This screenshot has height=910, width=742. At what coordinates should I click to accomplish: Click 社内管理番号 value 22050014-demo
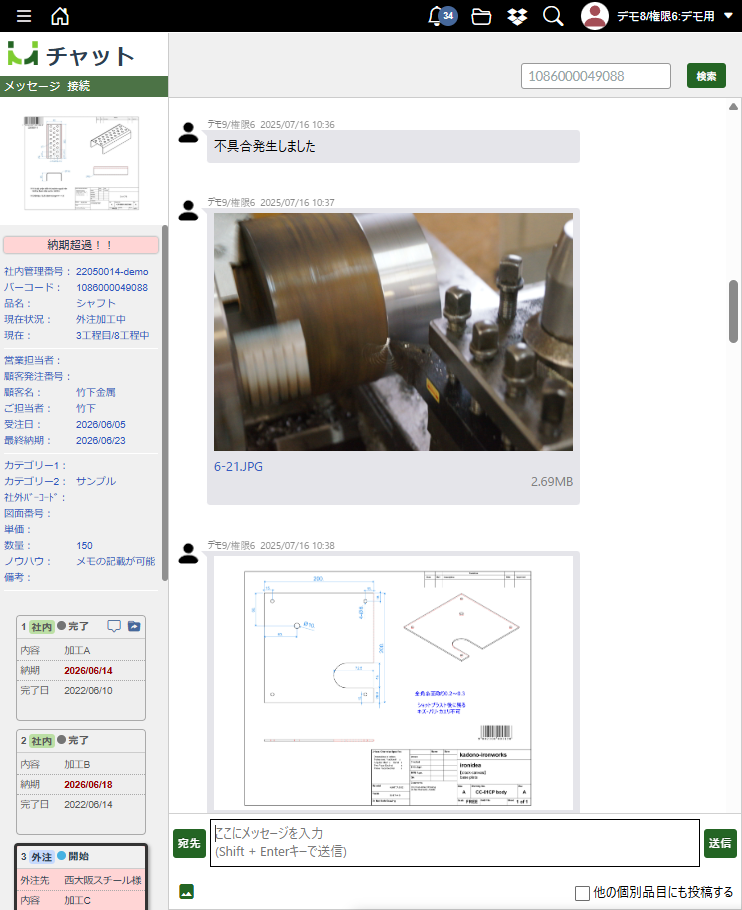(x=112, y=272)
